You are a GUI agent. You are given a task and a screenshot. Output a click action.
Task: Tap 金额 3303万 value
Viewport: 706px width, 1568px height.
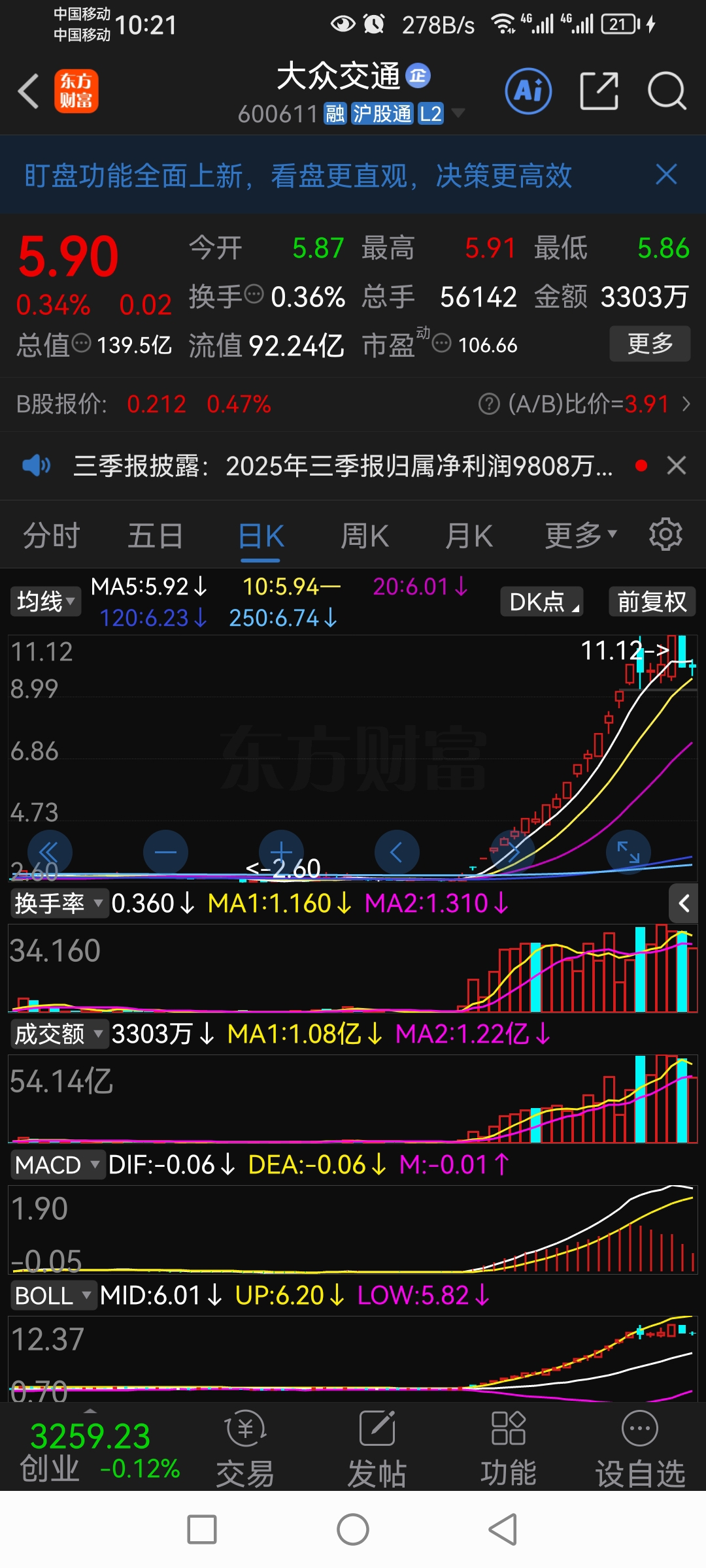(x=645, y=297)
